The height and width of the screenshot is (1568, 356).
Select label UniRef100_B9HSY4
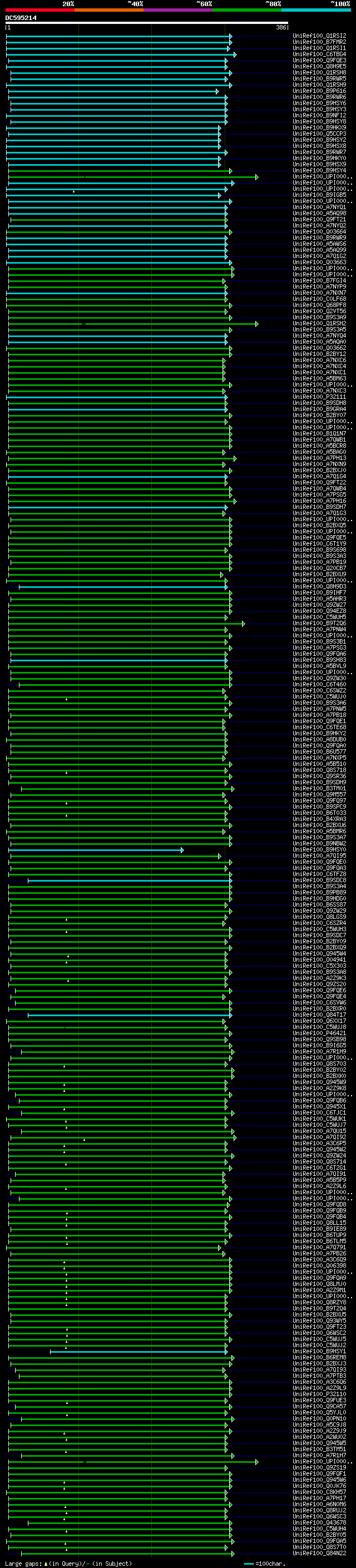point(319,170)
